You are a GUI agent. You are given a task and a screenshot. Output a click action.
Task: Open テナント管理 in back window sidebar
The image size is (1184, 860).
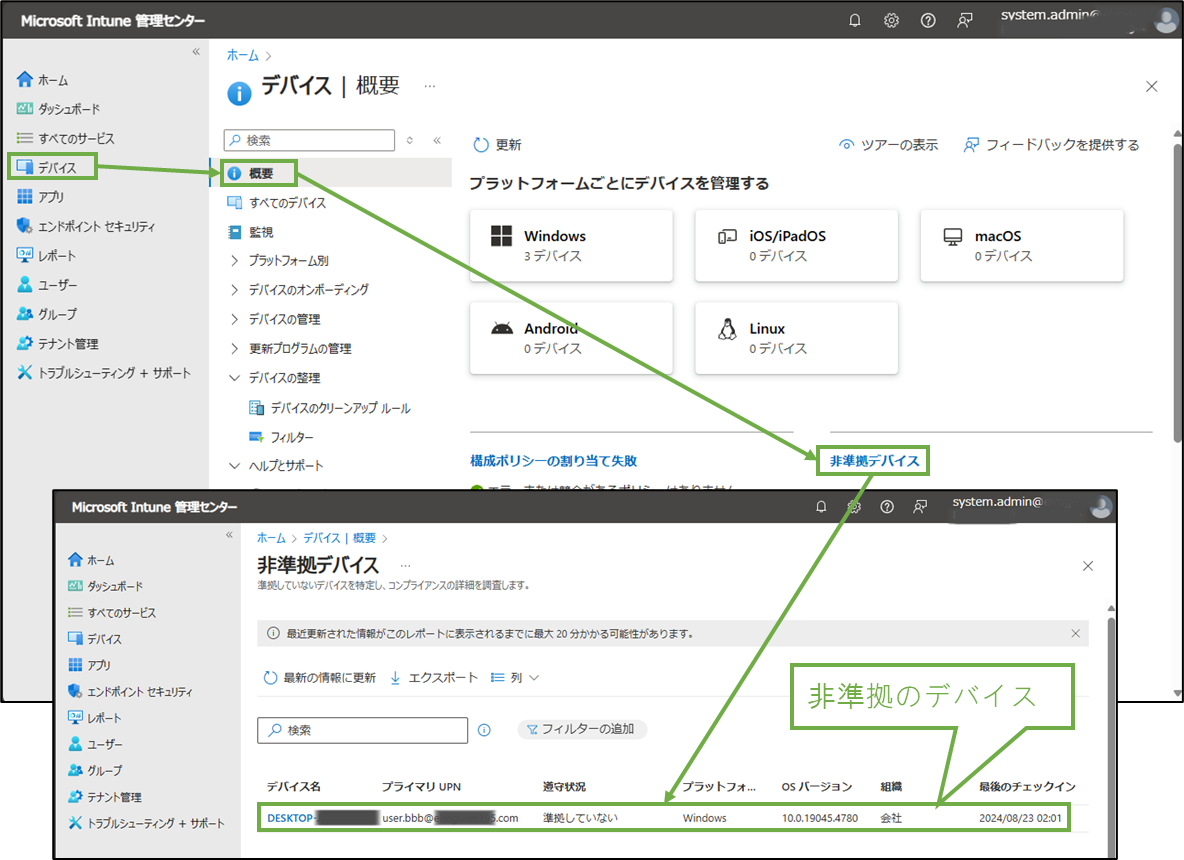point(57,344)
